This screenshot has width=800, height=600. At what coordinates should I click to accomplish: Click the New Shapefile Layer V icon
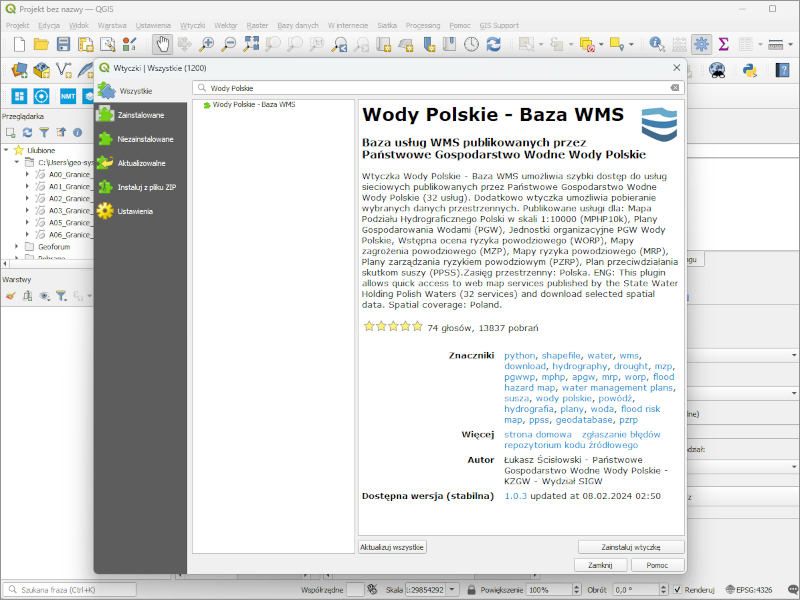64,70
